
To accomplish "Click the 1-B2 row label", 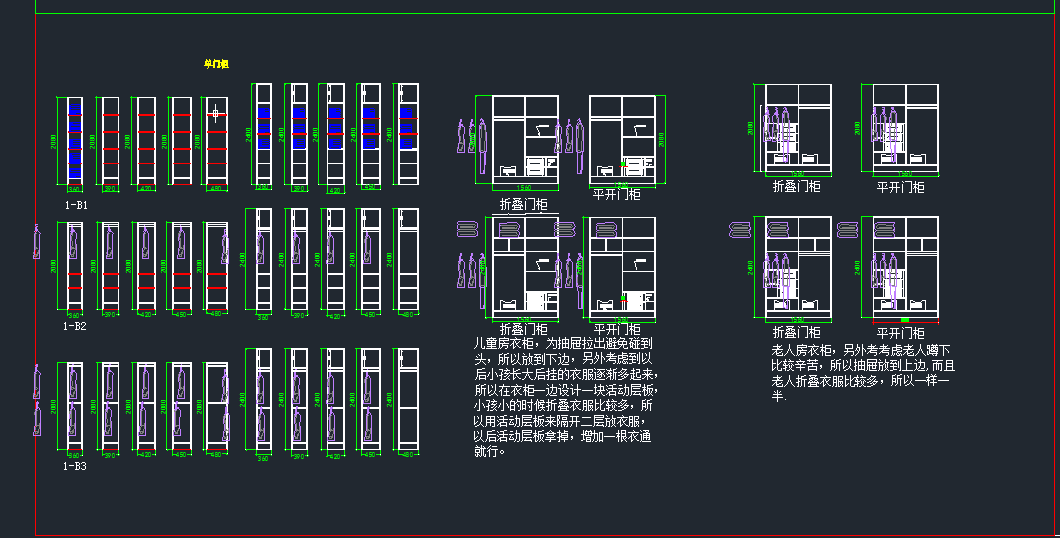I will 75,326.
